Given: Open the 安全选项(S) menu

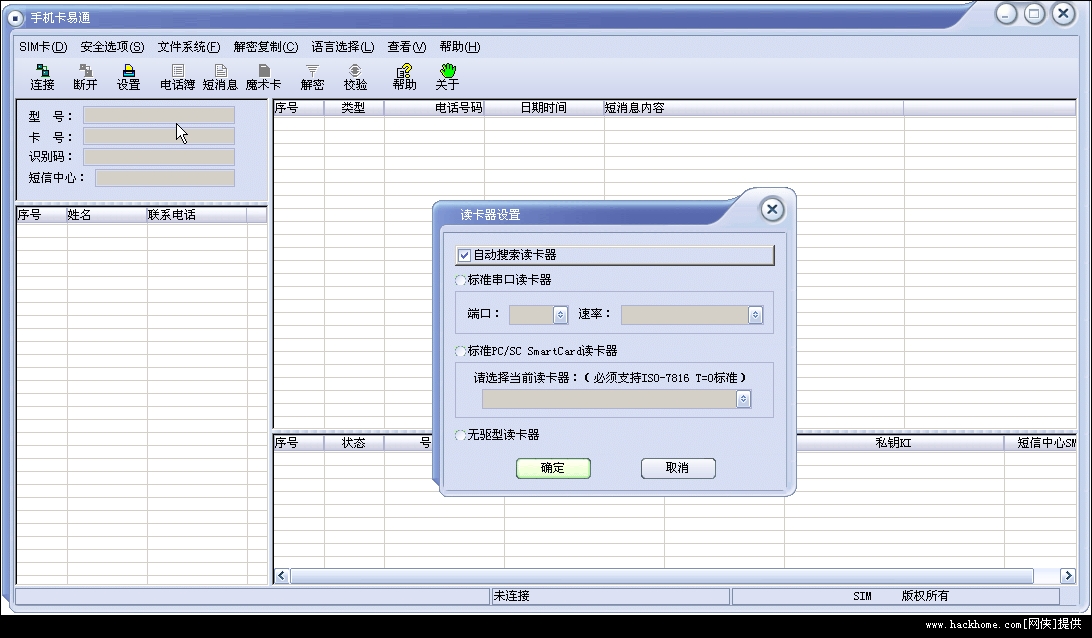Looking at the screenshot, I should (112, 47).
